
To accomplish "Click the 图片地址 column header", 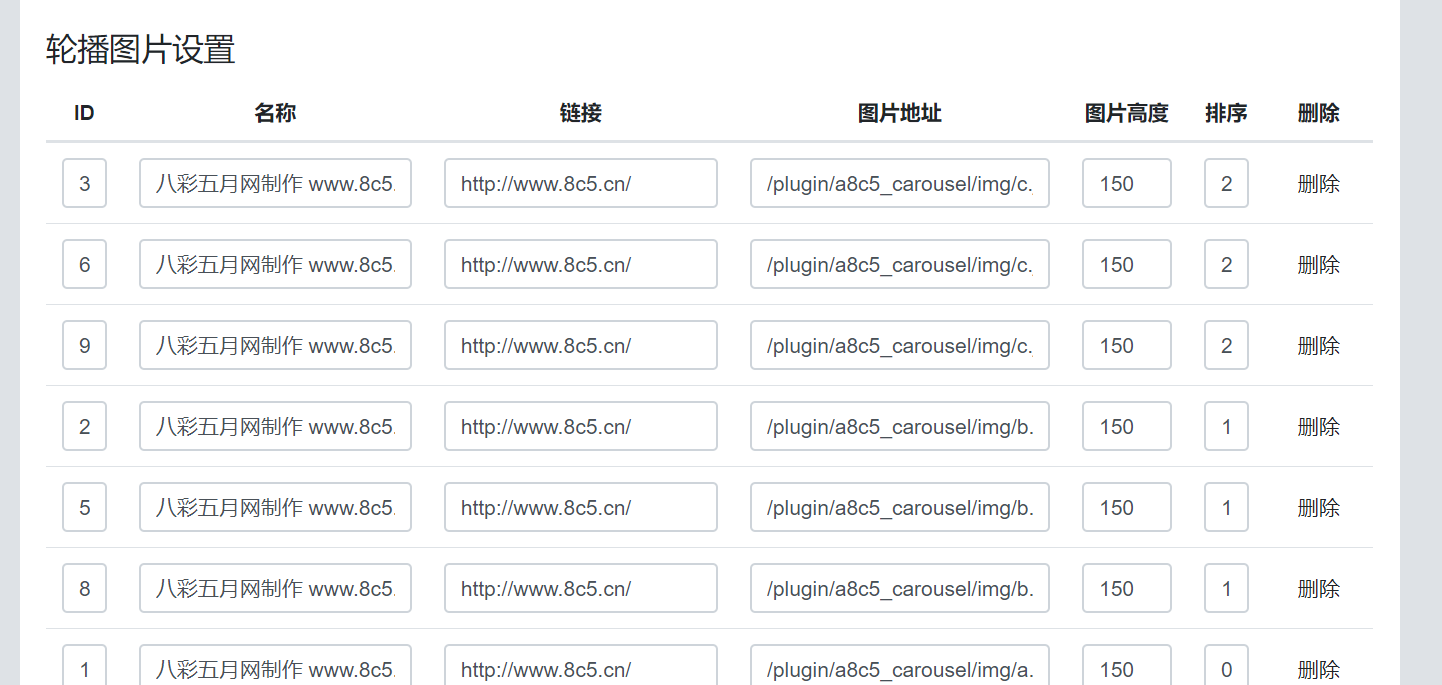I will (x=900, y=113).
